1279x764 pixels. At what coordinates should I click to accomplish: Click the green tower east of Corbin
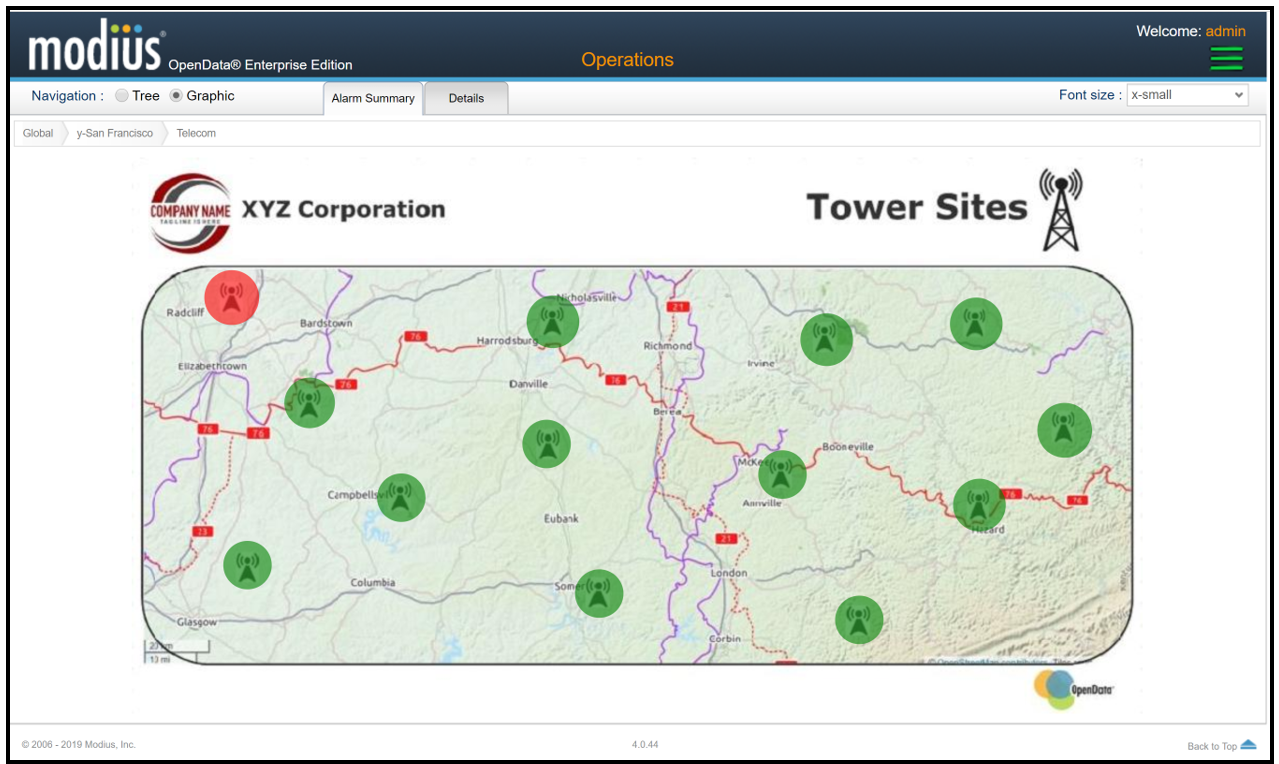click(859, 620)
